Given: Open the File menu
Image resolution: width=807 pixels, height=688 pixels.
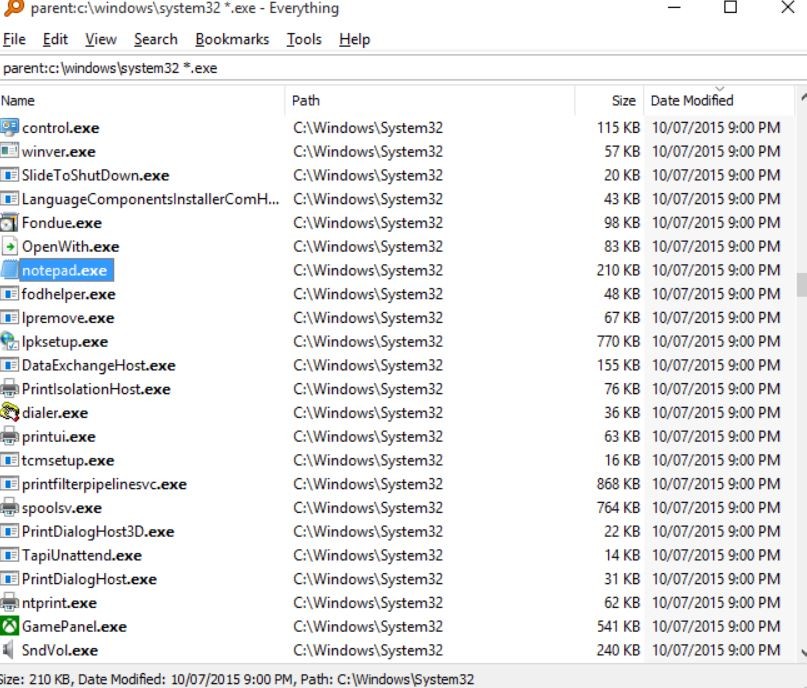Looking at the screenshot, I should click(x=14, y=39).
